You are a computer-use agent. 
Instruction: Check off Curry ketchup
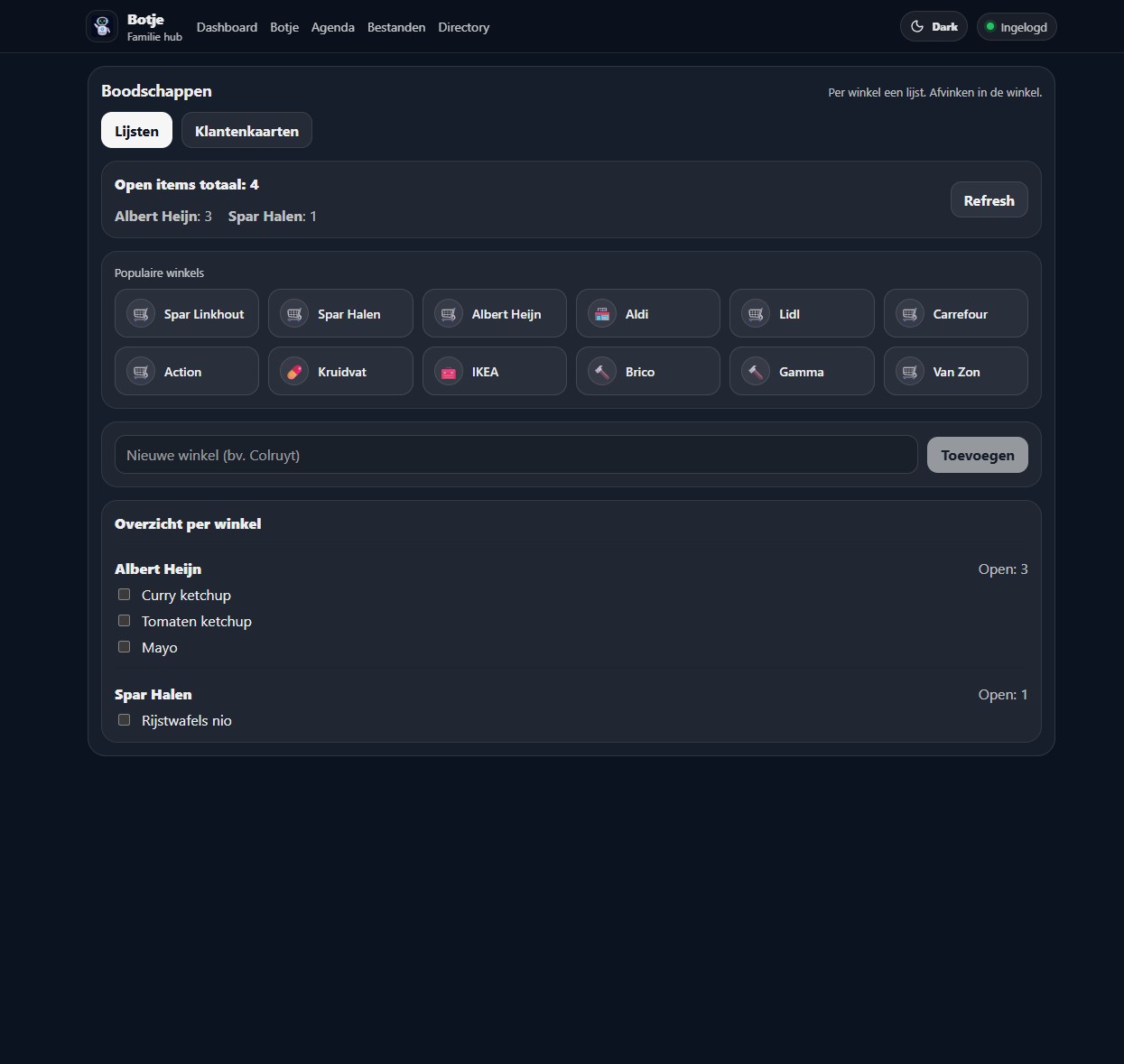[x=125, y=595]
